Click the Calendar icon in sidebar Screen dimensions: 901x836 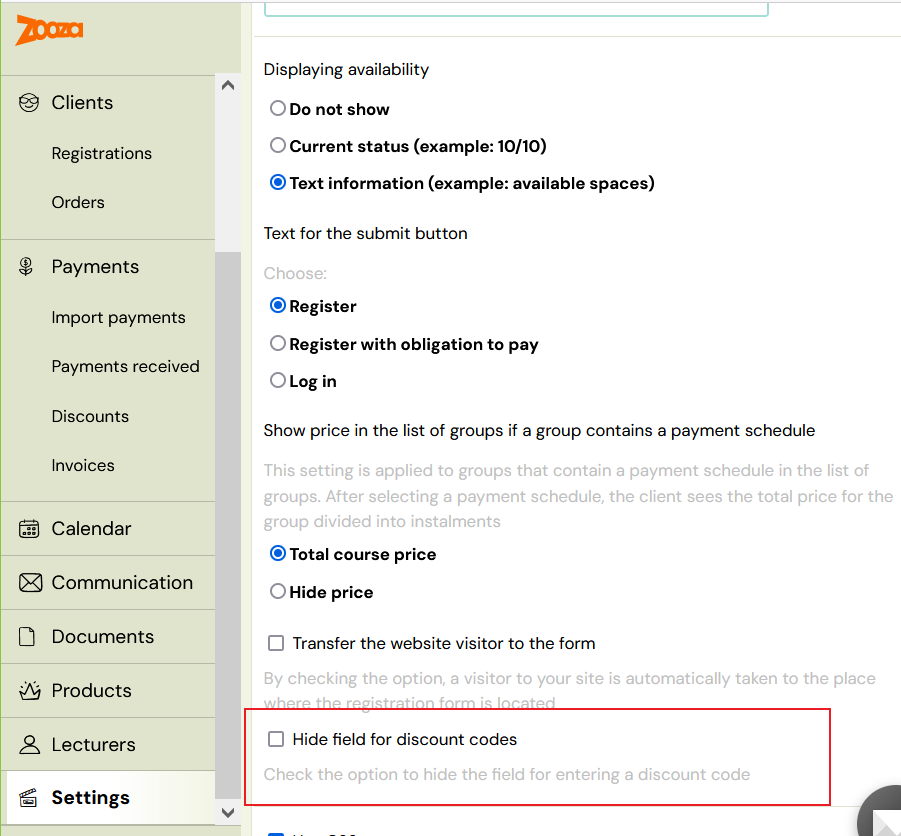[29, 529]
